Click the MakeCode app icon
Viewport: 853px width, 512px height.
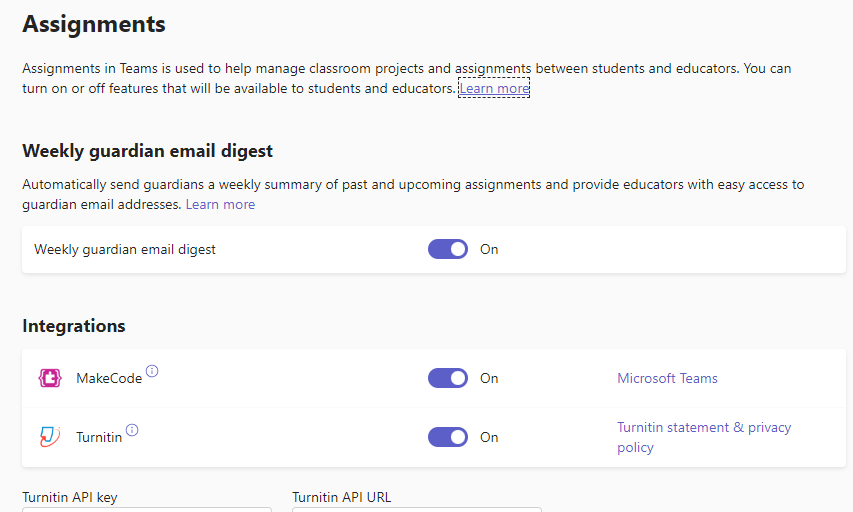(x=50, y=378)
